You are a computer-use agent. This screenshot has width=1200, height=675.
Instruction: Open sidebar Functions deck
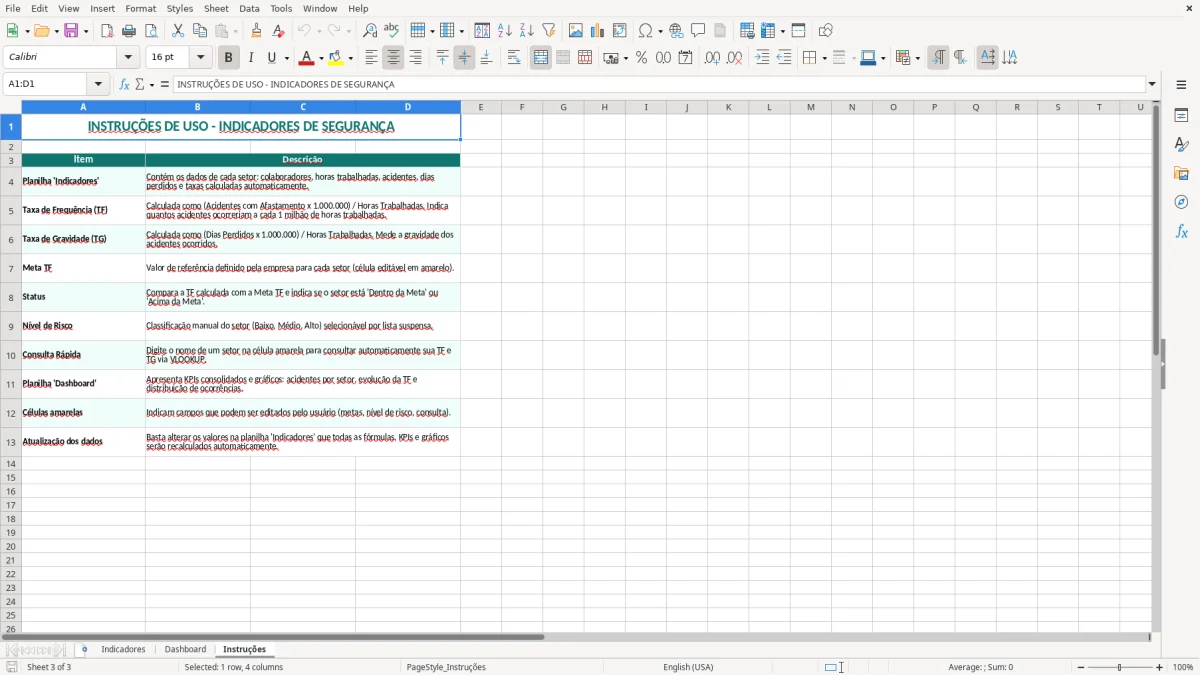[1181, 232]
